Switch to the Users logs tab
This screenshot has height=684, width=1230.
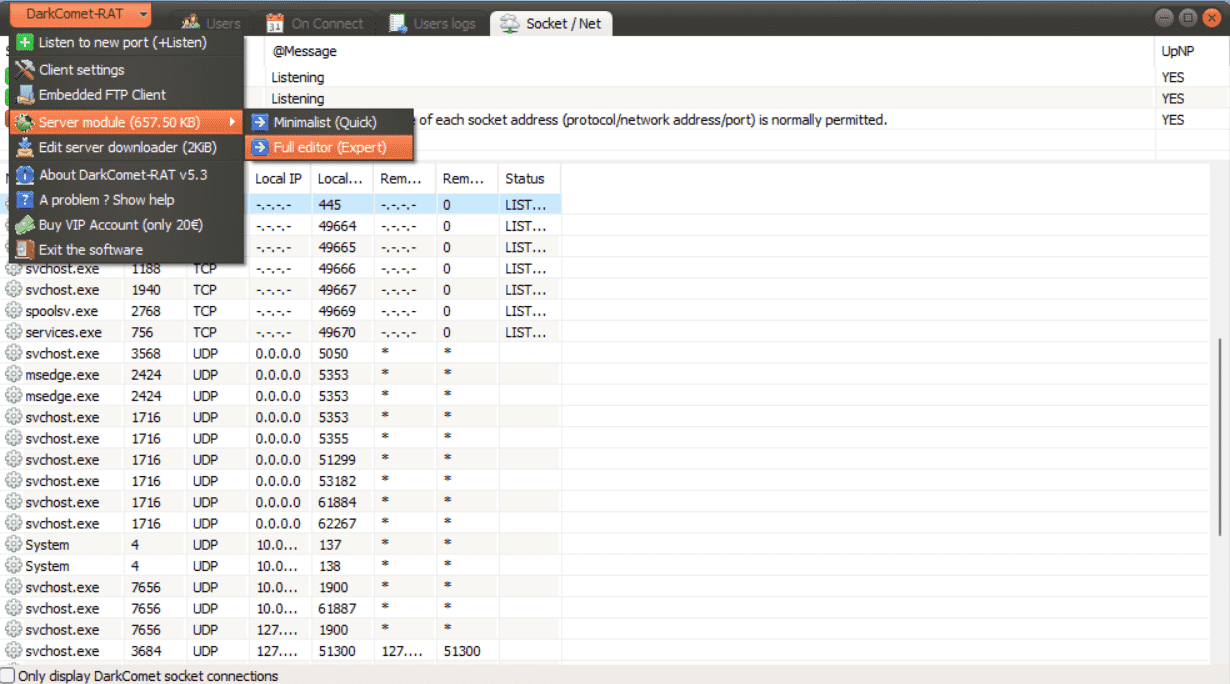(433, 23)
